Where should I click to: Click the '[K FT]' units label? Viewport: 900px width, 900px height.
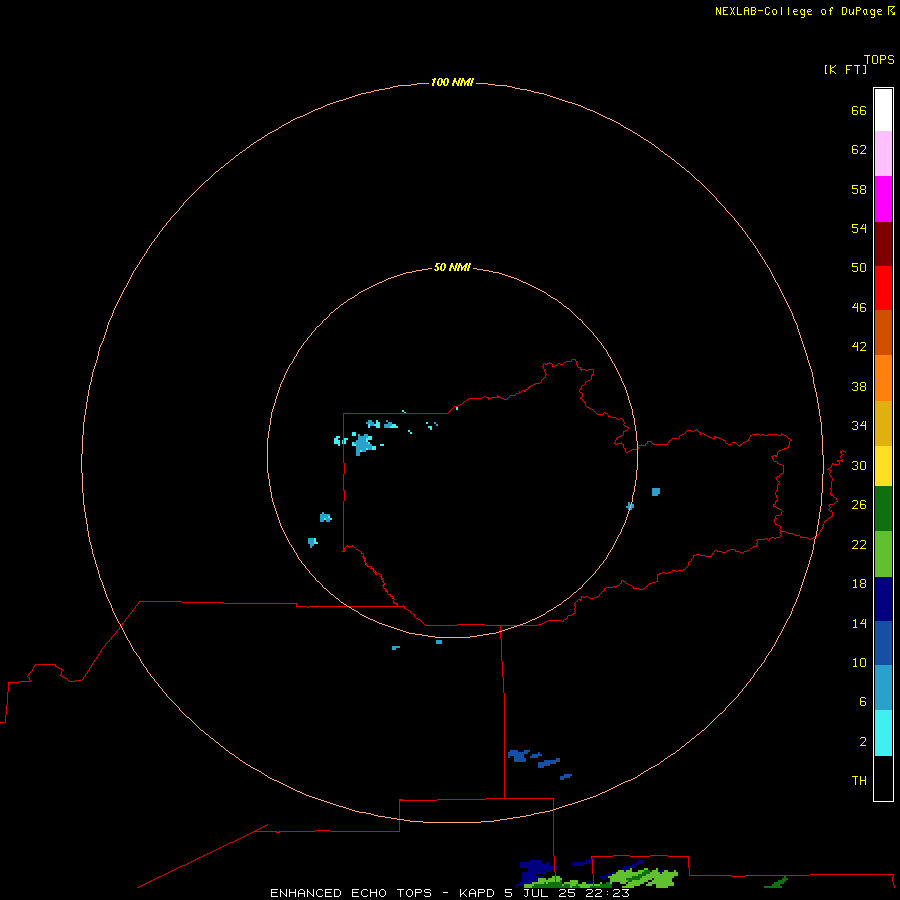click(845, 70)
